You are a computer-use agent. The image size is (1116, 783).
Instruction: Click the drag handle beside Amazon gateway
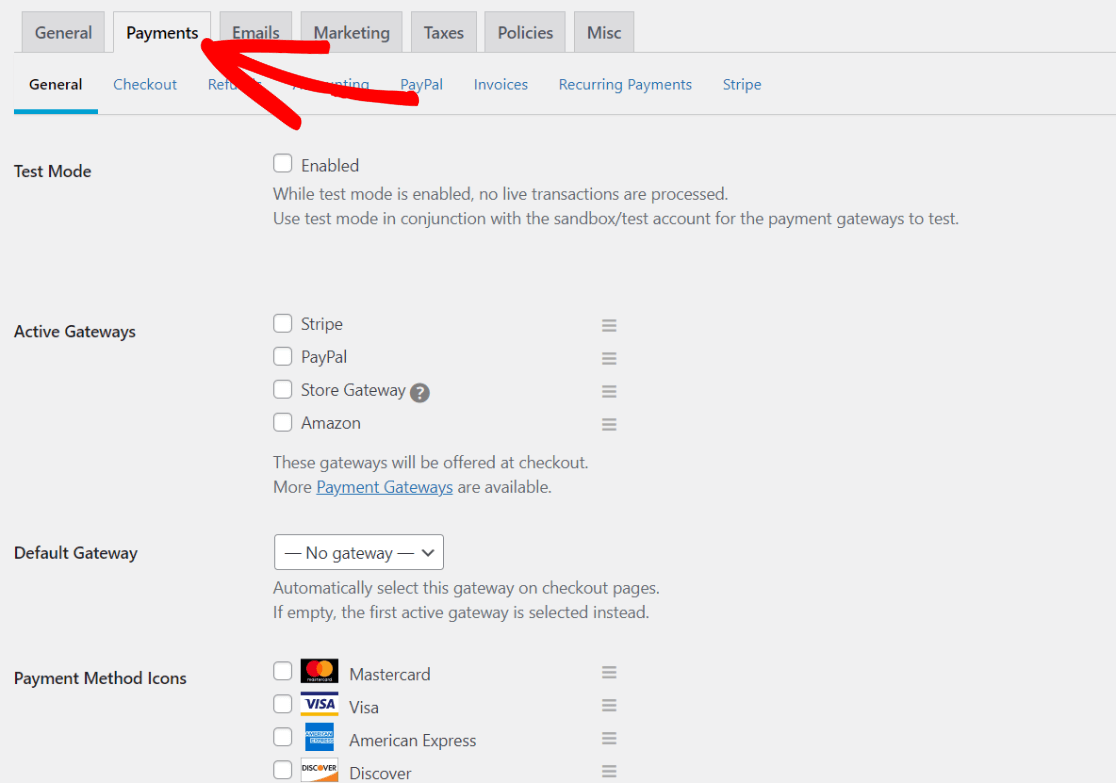609,424
